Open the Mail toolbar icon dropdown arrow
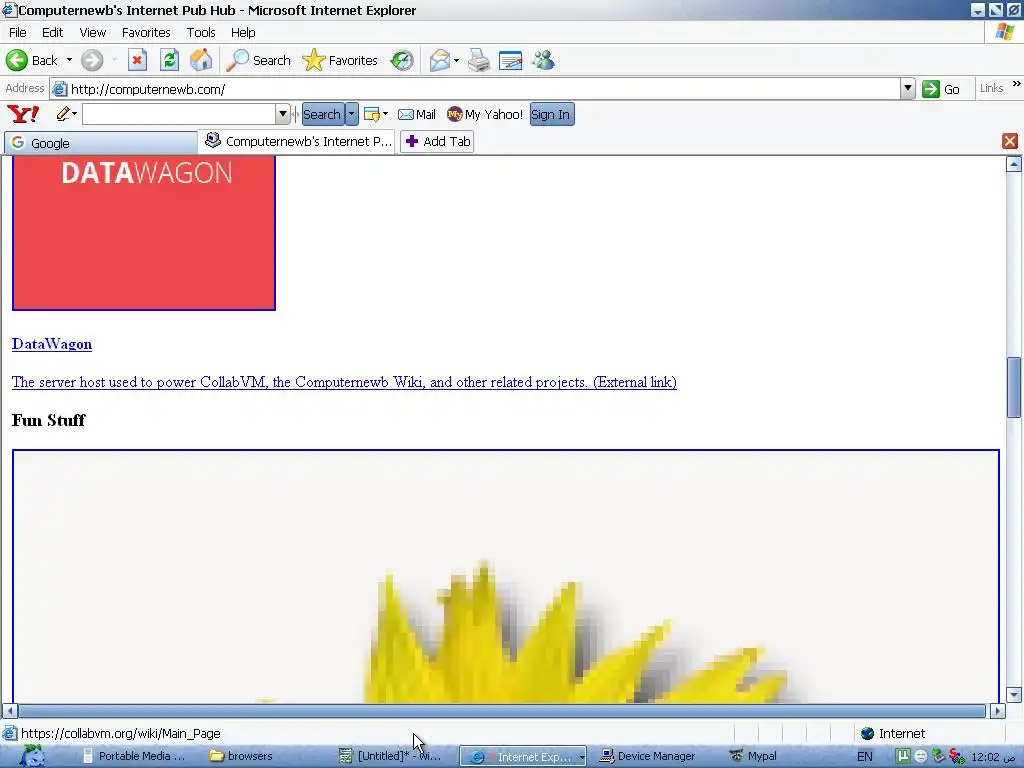1024x768 pixels. [456, 61]
